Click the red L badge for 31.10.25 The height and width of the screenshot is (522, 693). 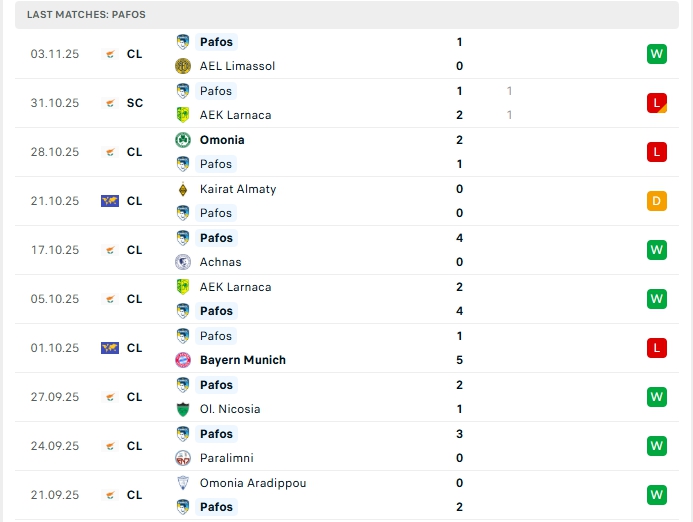pyautogui.click(x=656, y=103)
